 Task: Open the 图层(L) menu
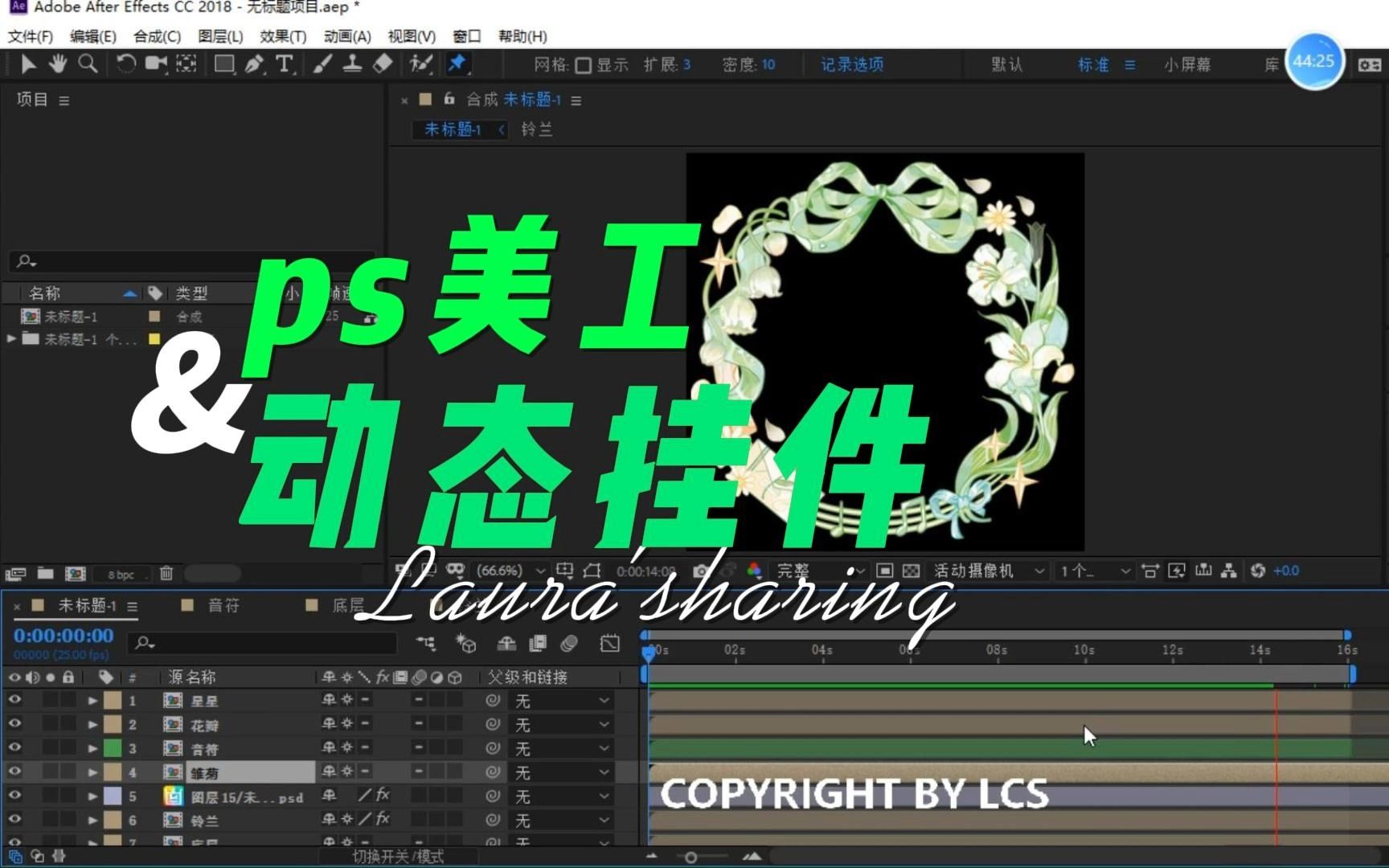pos(221,36)
